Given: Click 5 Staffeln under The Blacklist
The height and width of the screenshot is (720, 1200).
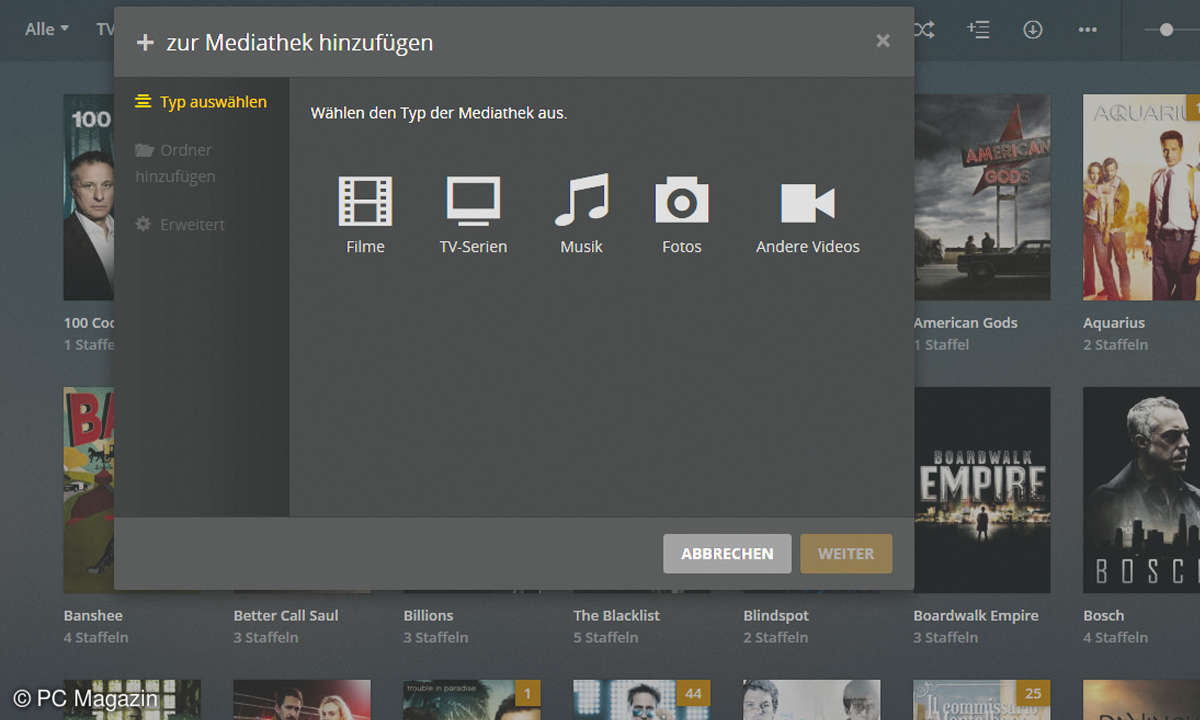Looking at the screenshot, I should (x=606, y=638).
